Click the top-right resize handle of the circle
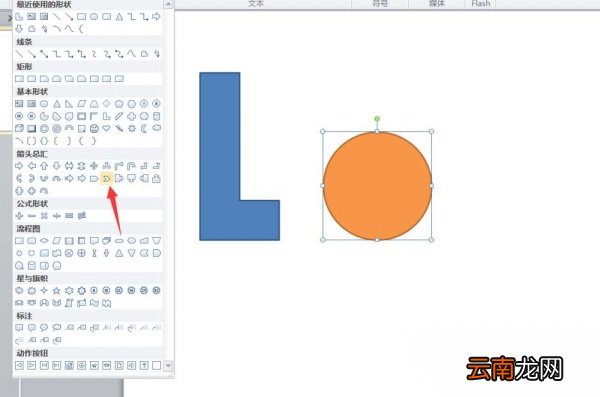The width and height of the screenshot is (600, 397). pos(431,131)
